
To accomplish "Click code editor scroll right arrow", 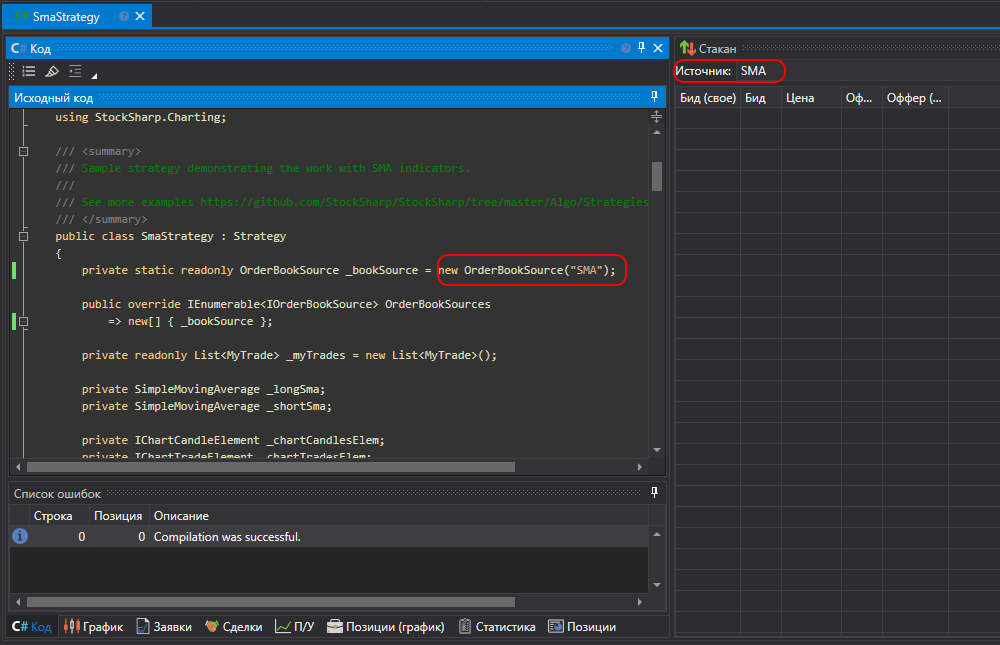I will (x=640, y=467).
